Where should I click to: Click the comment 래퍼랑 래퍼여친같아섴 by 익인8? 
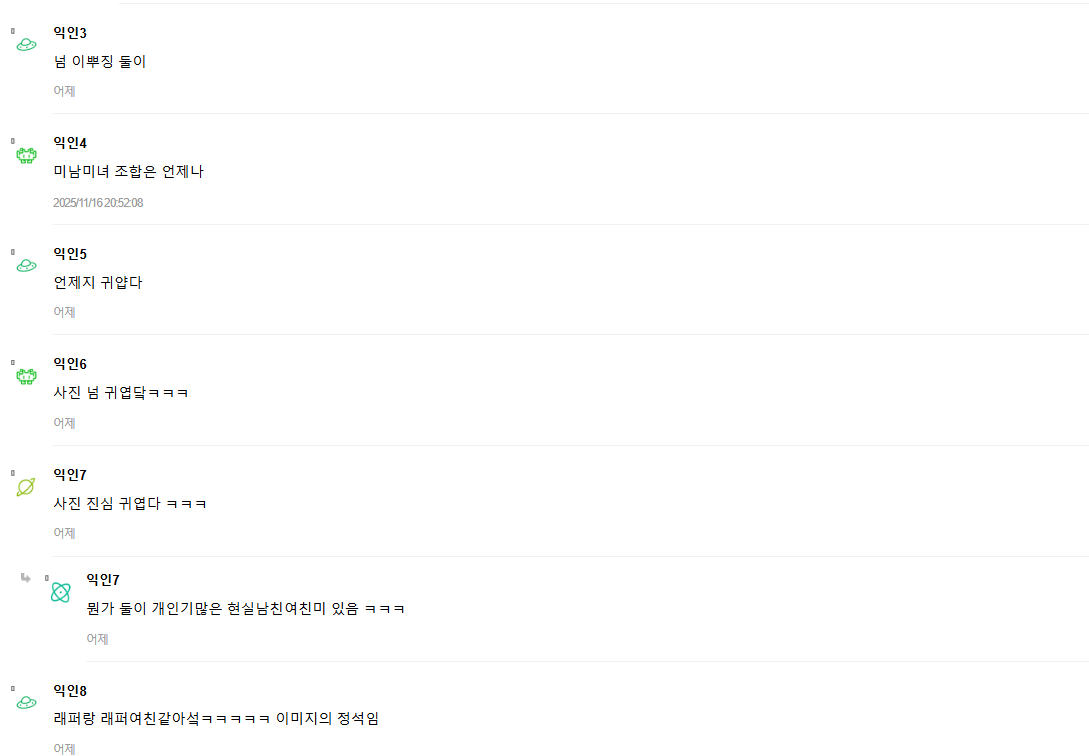(x=216, y=719)
